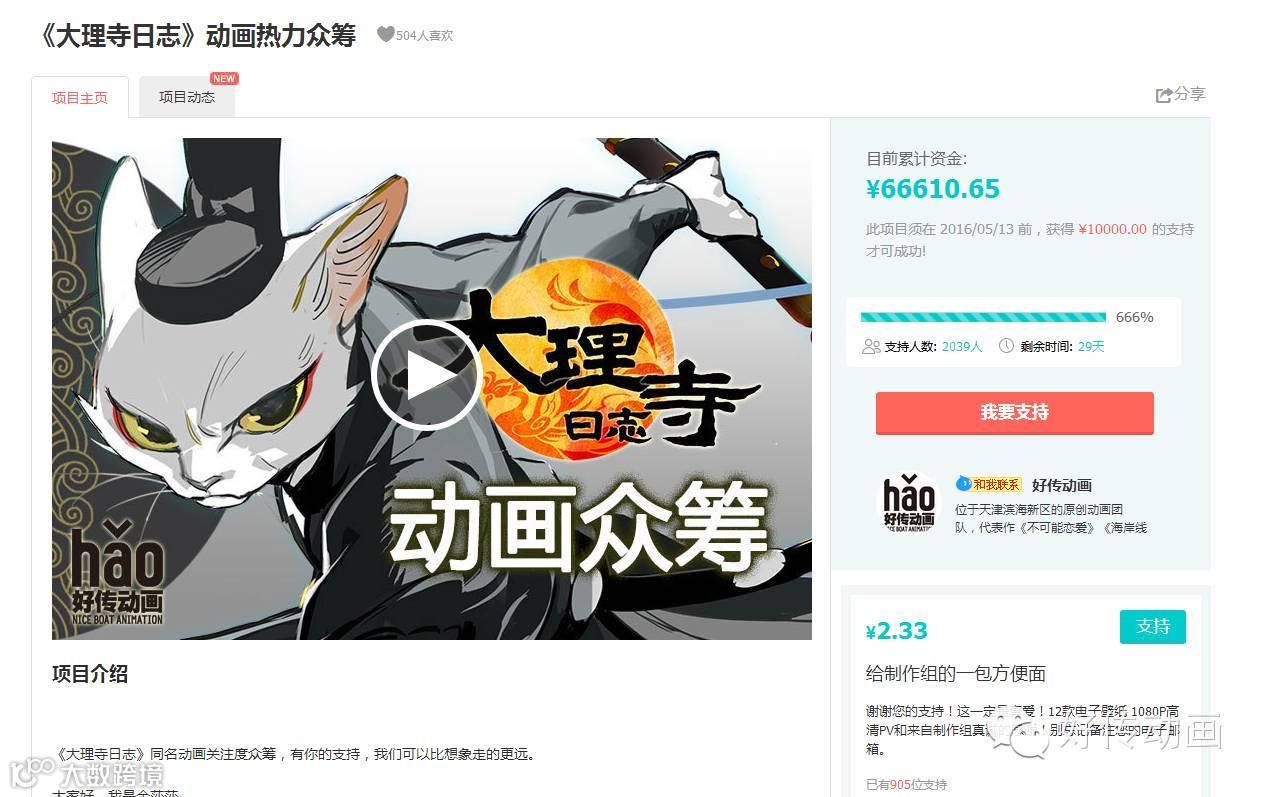Open the 好传动画 team name link
The height and width of the screenshot is (797, 1265).
1062,485
